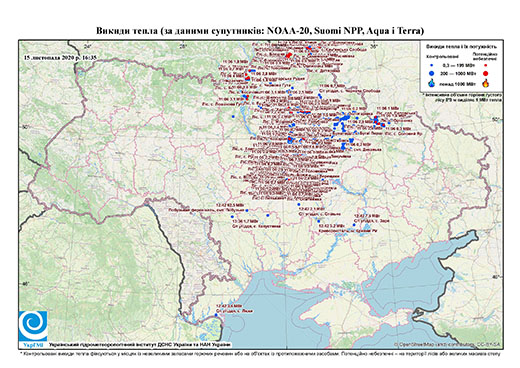Click the large blue circle in legend
The height and width of the screenshot is (368, 520).
[x=432, y=73]
